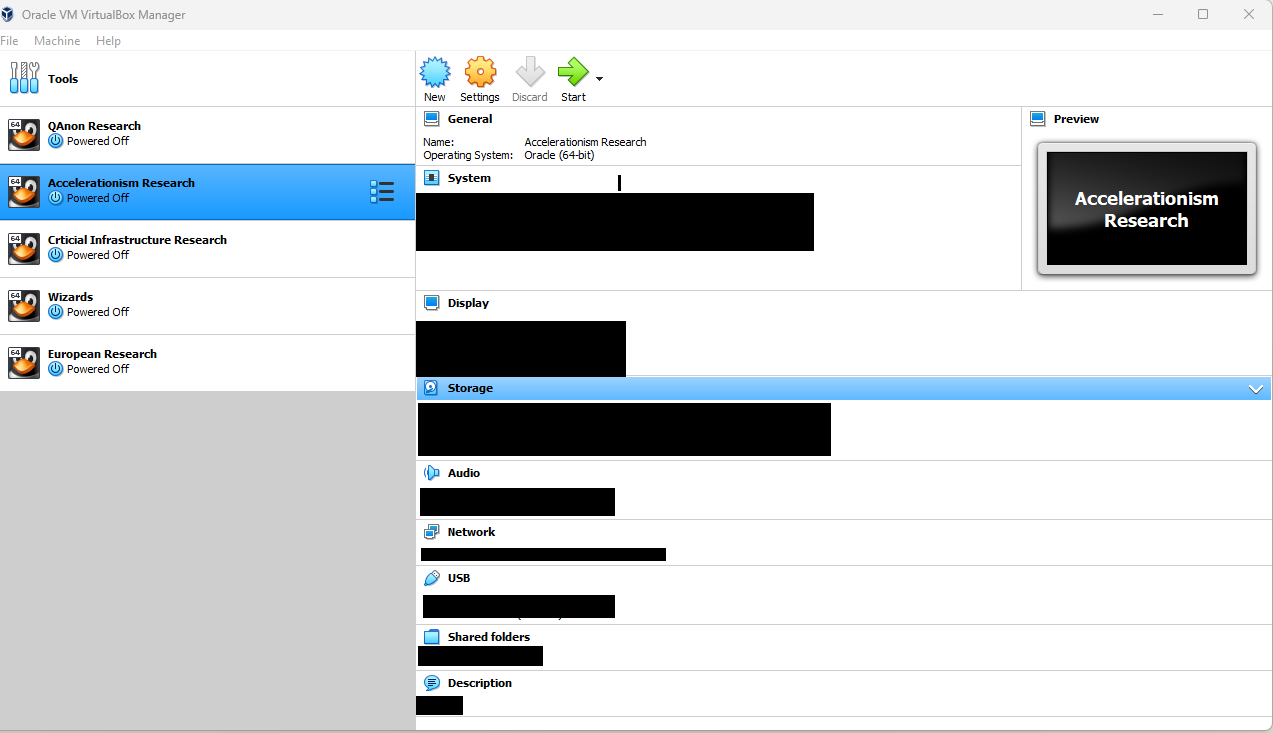This screenshot has height=733, width=1273.
Task: Open the File menu
Action: (x=9, y=41)
